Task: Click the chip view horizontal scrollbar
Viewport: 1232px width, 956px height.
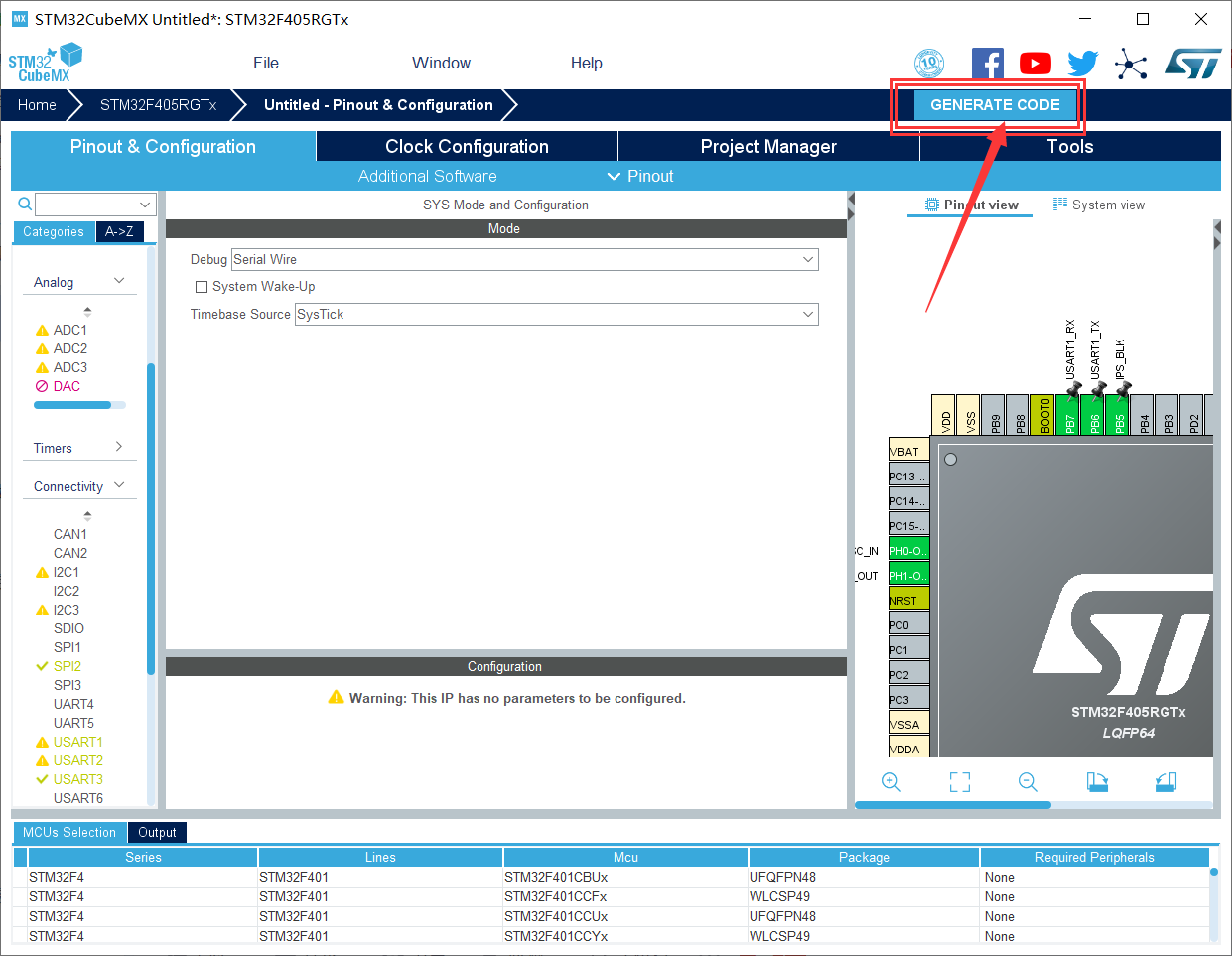Action: pyautogui.click(x=953, y=805)
